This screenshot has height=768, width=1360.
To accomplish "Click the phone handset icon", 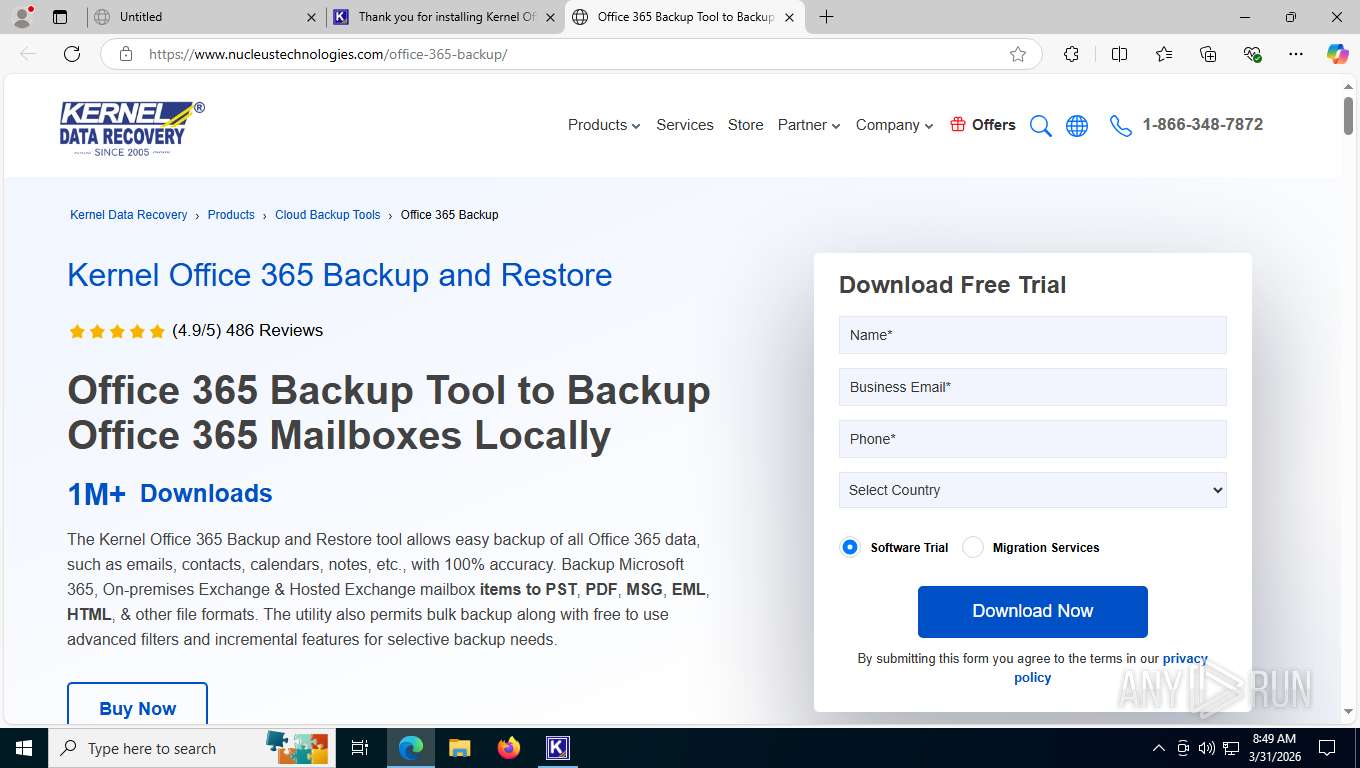I will pyautogui.click(x=1121, y=125).
